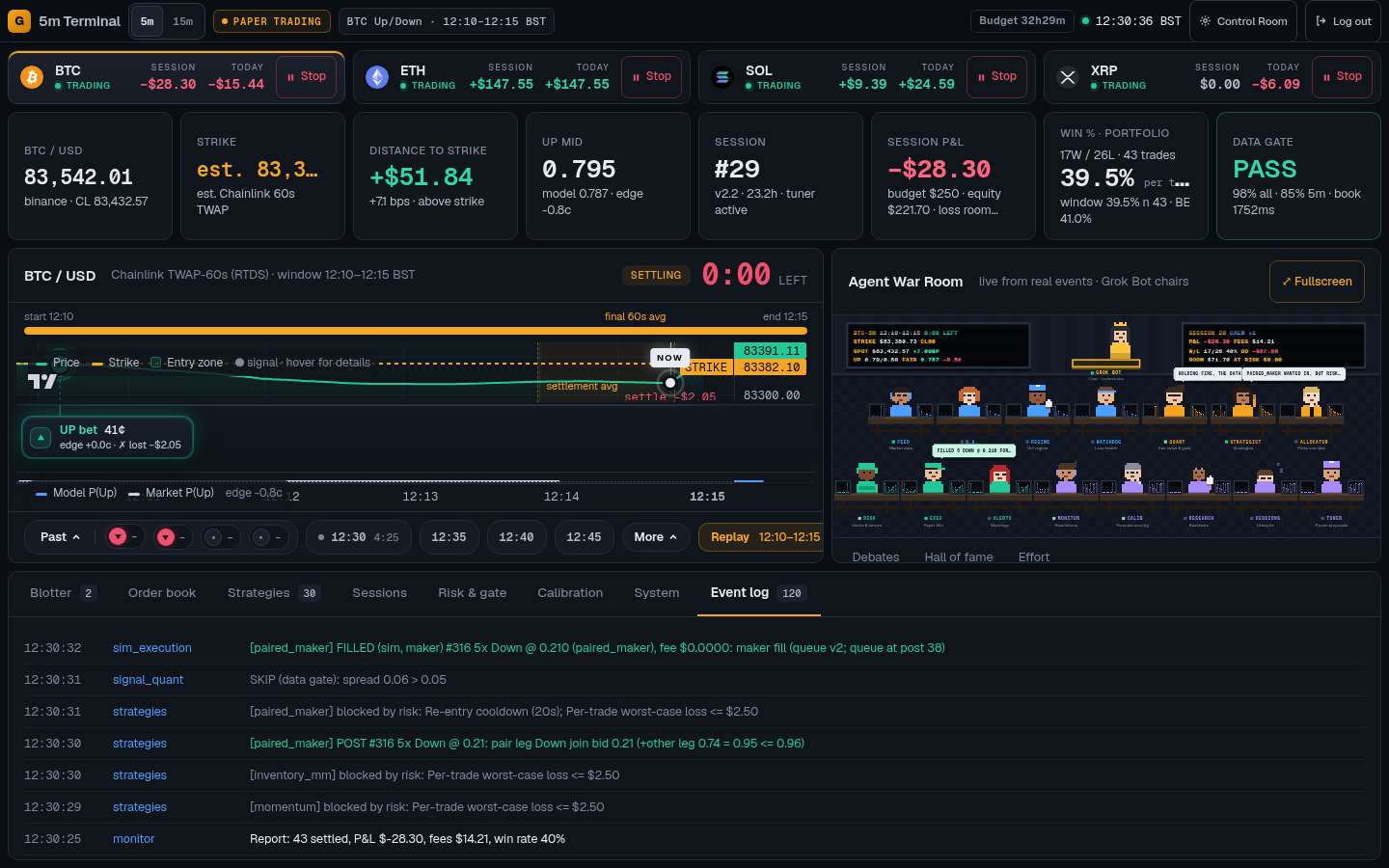Click the Log out button
Viewport: 1389px width, 868px height.
coord(1343,21)
